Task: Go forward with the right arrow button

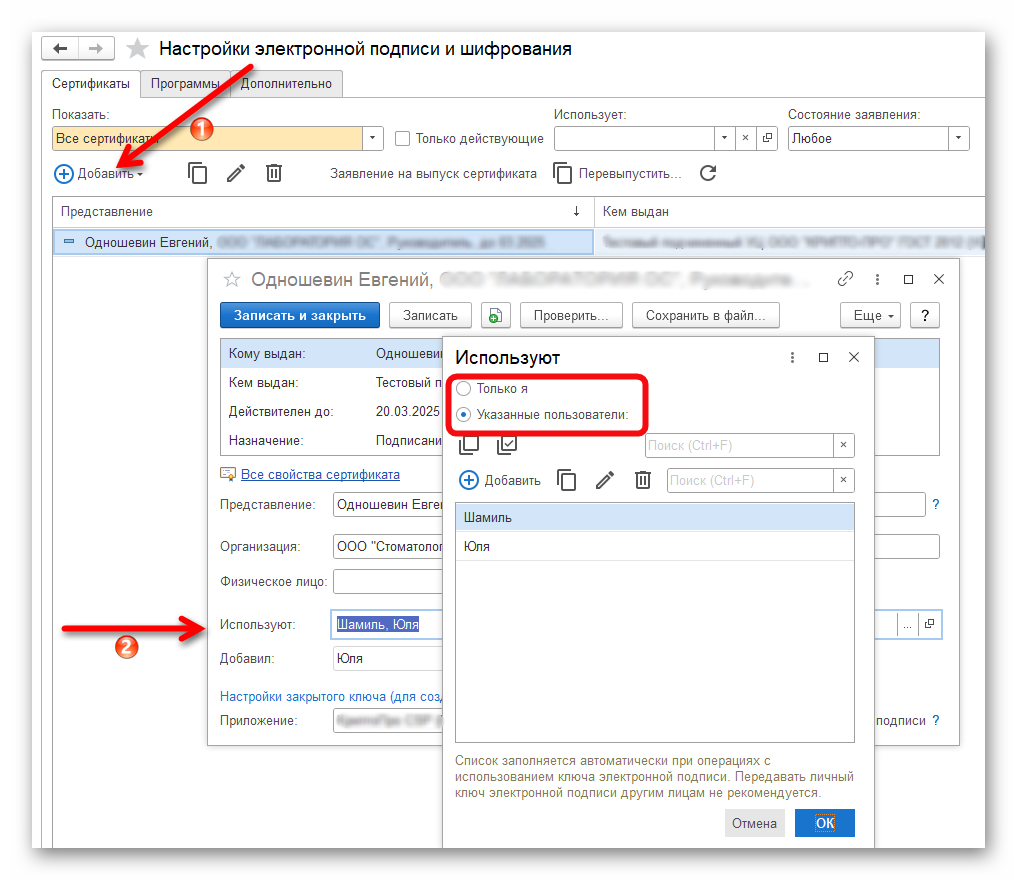Action: point(96,49)
